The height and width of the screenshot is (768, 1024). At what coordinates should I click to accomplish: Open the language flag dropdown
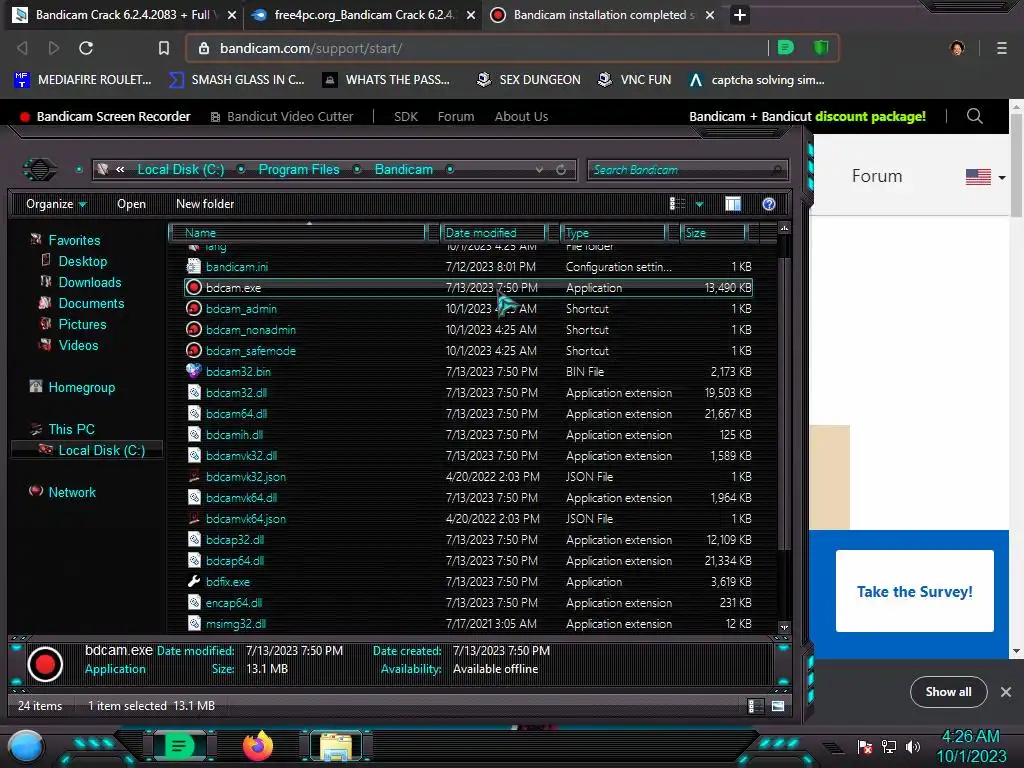tap(985, 176)
